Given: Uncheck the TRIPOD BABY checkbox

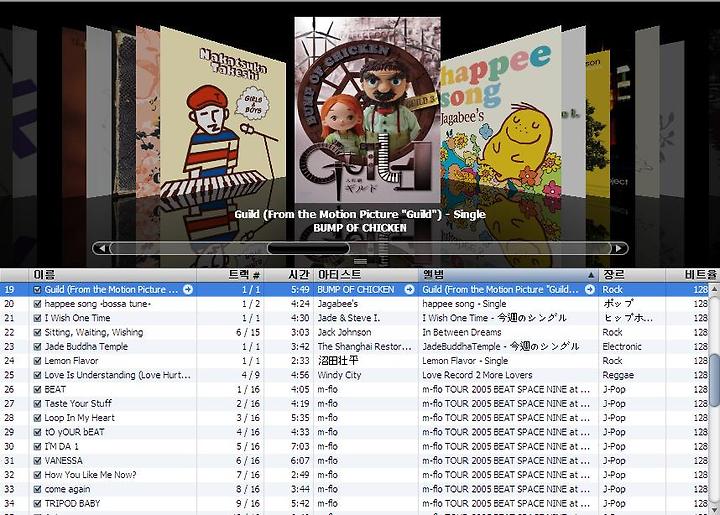Looking at the screenshot, I should pyautogui.click(x=38, y=504).
